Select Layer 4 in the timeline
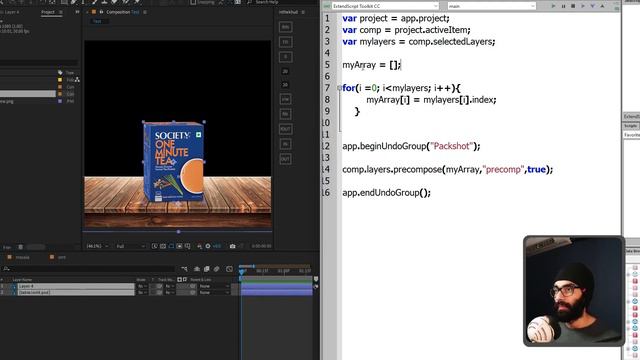 pos(76,286)
